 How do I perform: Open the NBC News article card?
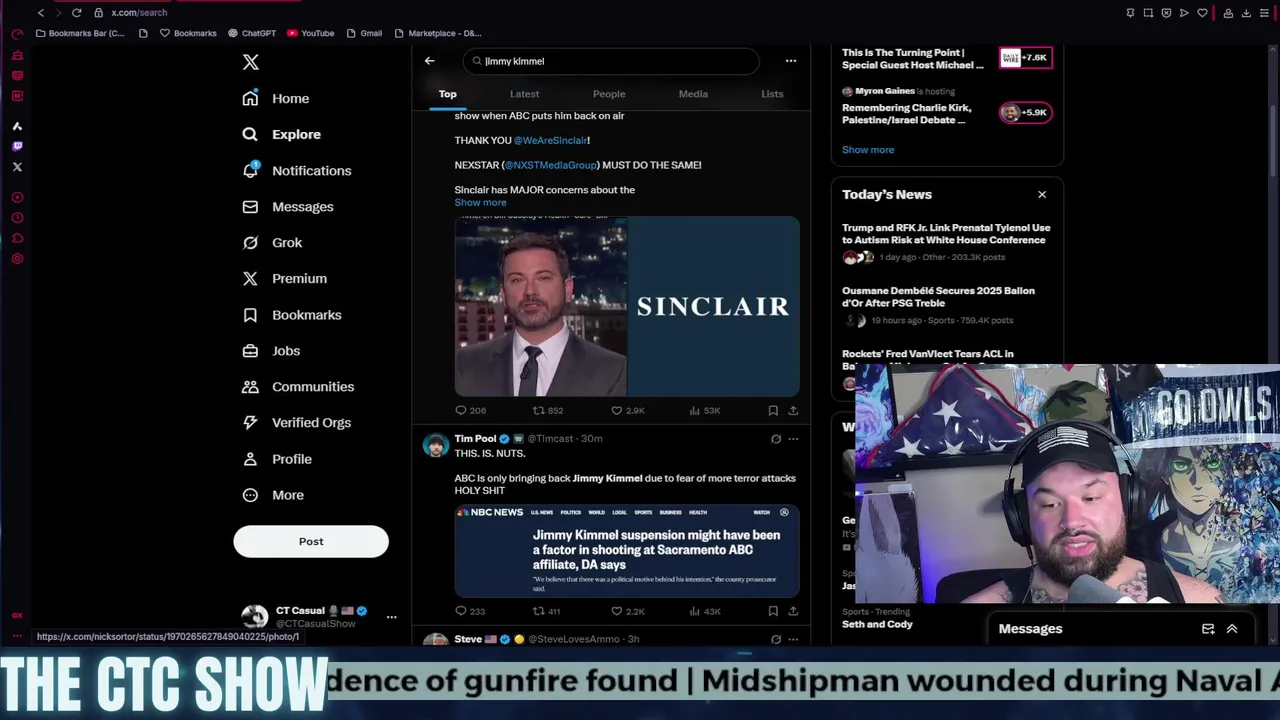627,551
